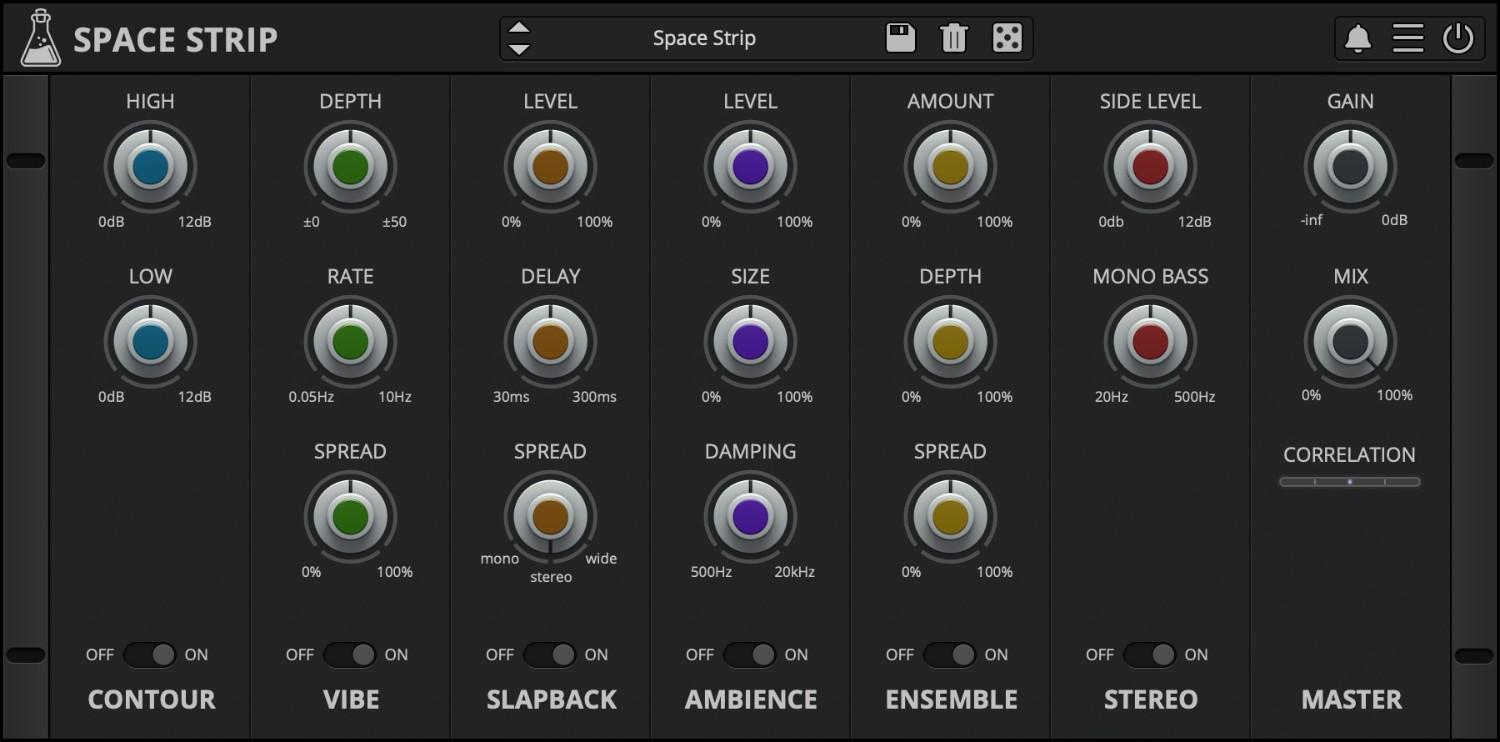Click the CORRELATION meter
The image size is (1500, 742).
coord(1349,481)
